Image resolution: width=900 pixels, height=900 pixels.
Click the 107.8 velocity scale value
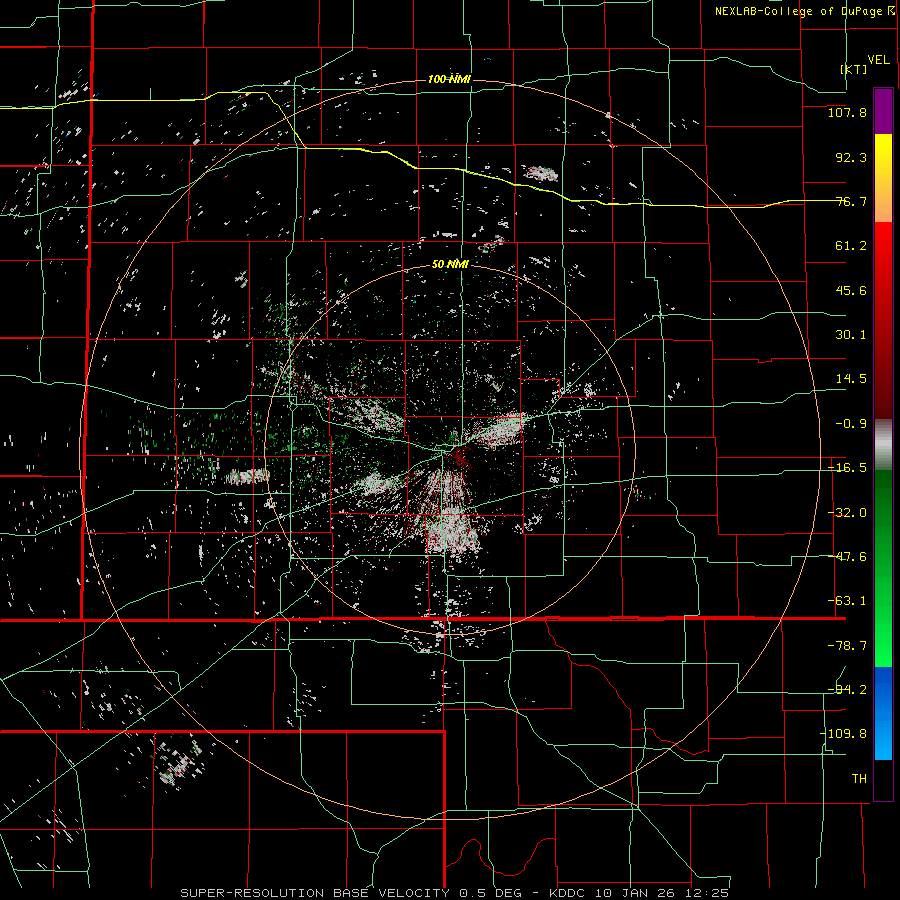tap(847, 112)
